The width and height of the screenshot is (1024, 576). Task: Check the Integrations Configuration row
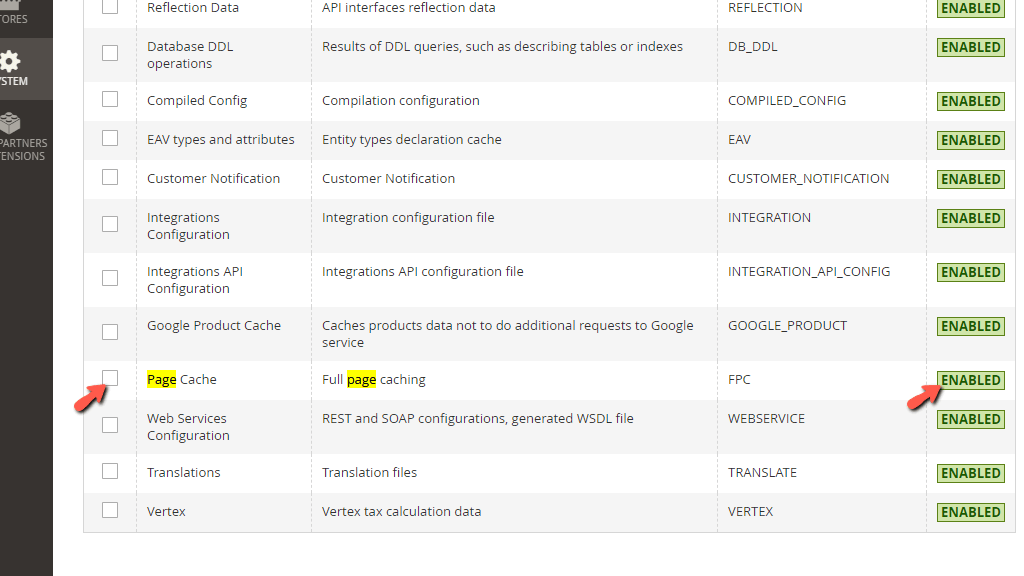point(109,223)
